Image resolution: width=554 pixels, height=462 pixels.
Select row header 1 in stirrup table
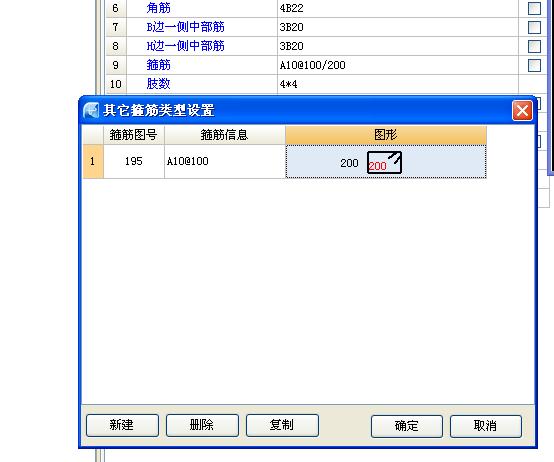pyautogui.click(x=93, y=161)
